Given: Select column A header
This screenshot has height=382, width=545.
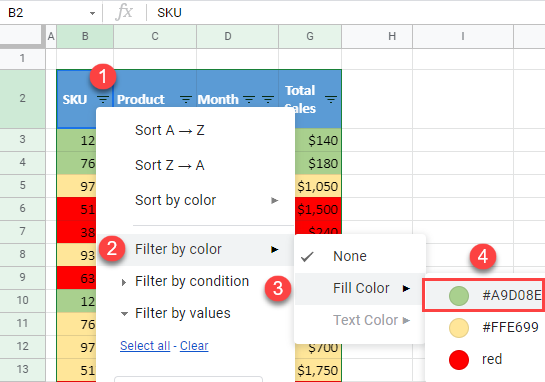Looking at the screenshot, I should (51, 36).
